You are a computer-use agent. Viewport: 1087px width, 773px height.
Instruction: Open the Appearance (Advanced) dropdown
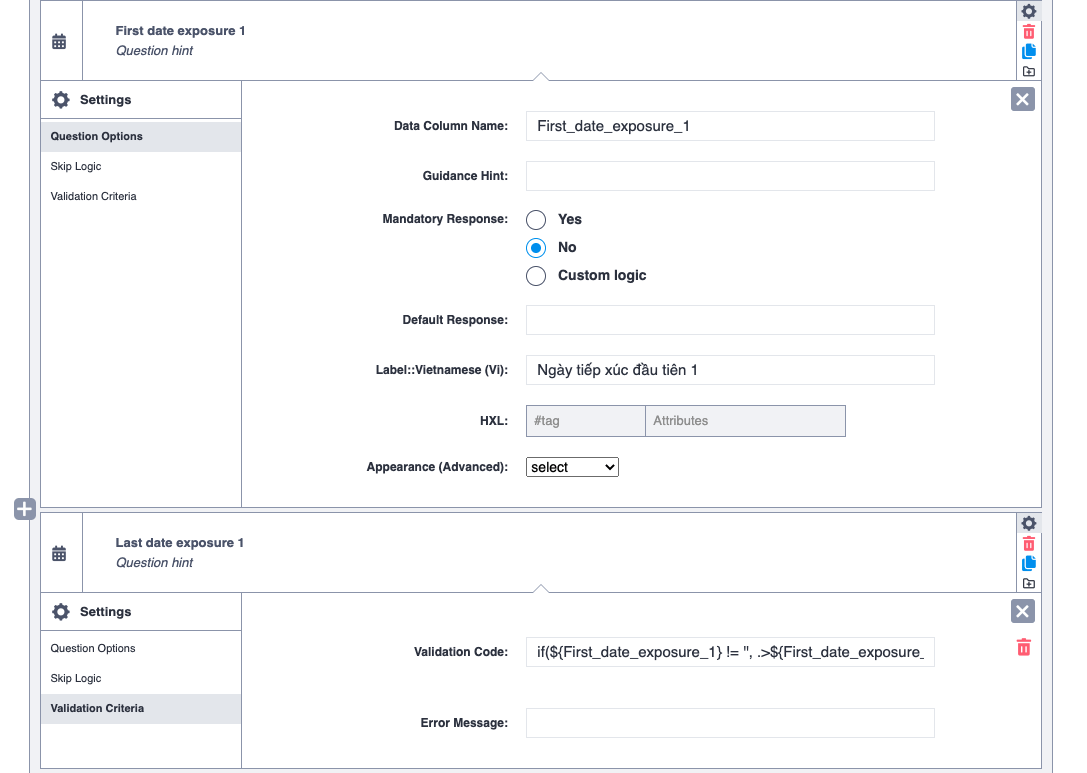572,467
